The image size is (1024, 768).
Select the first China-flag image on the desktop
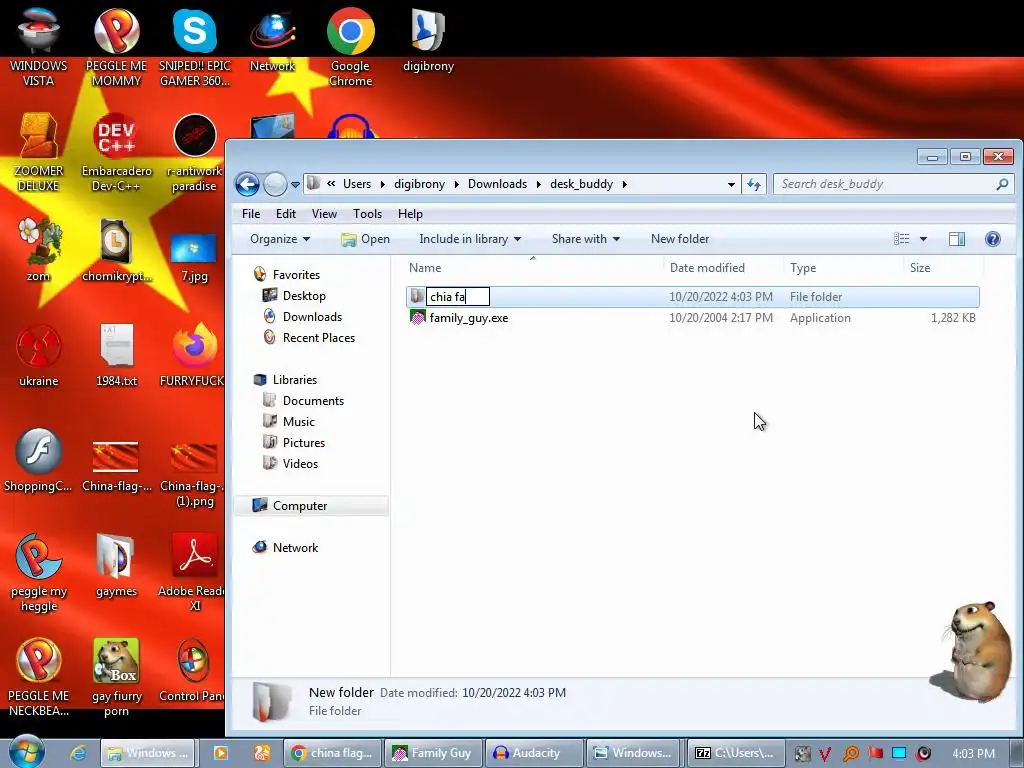tap(116, 465)
